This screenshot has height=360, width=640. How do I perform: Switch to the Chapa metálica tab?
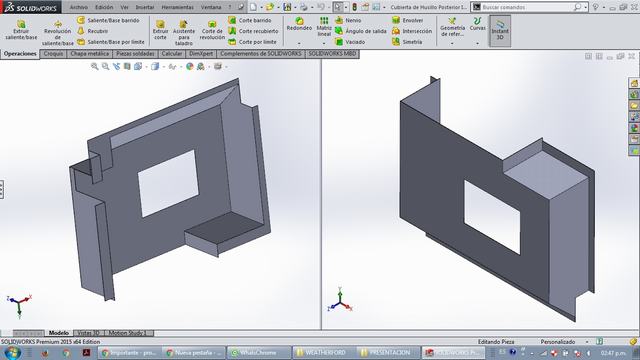tap(89, 53)
